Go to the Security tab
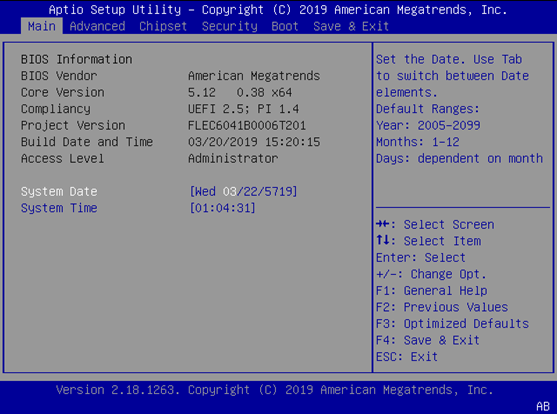This screenshot has width=557, height=414. coord(229,26)
